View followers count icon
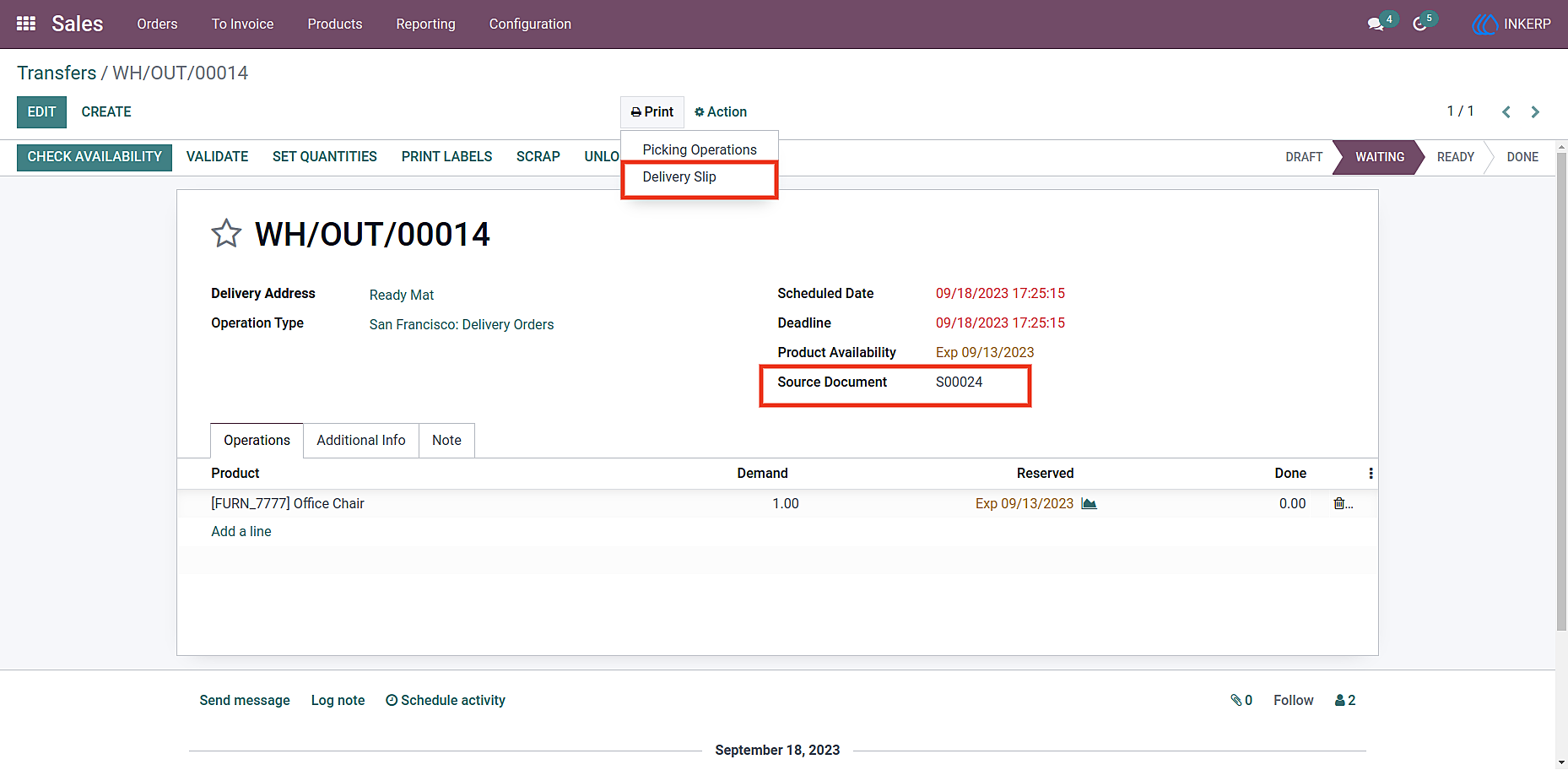The image size is (1568, 770). (x=1345, y=700)
